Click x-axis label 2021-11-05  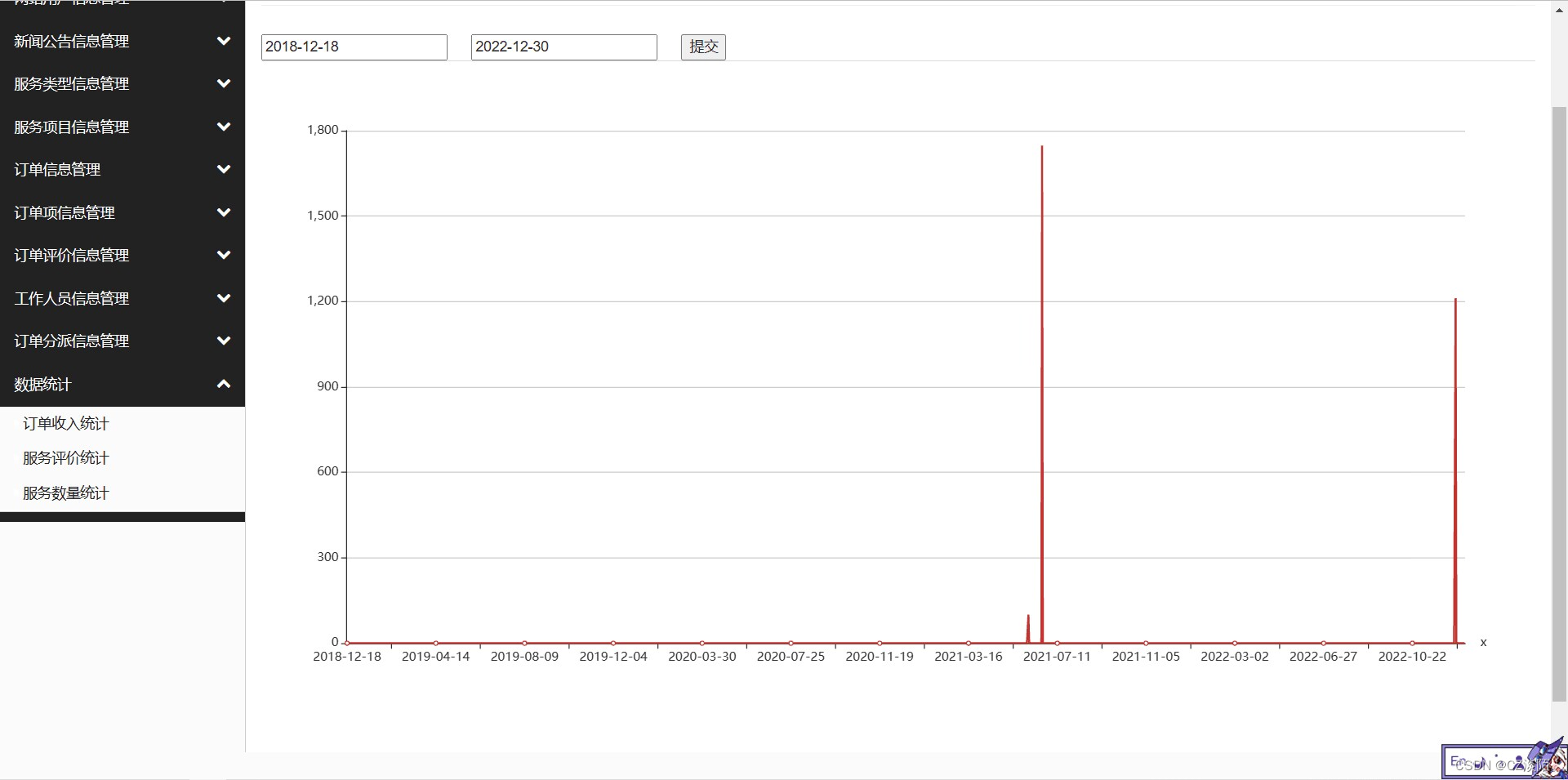click(x=1146, y=657)
